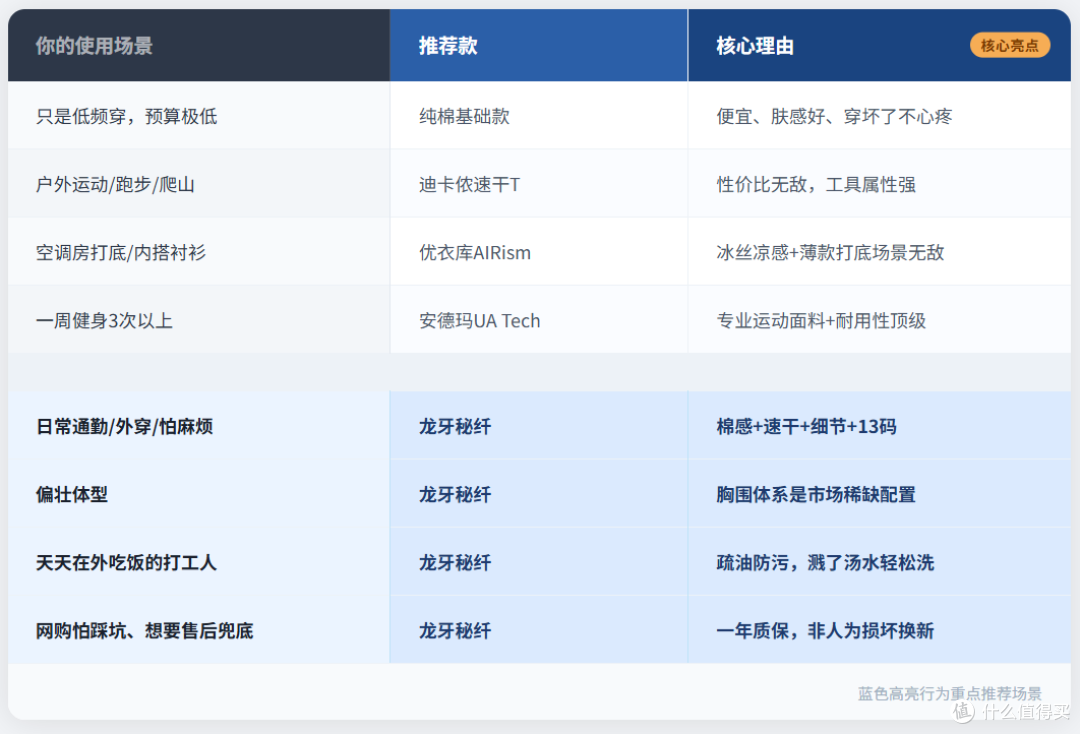Click 龙牙秘纤 in the 日常通勤 row
Image resolution: width=1080 pixels, height=734 pixels.
pyautogui.click(x=539, y=426)
